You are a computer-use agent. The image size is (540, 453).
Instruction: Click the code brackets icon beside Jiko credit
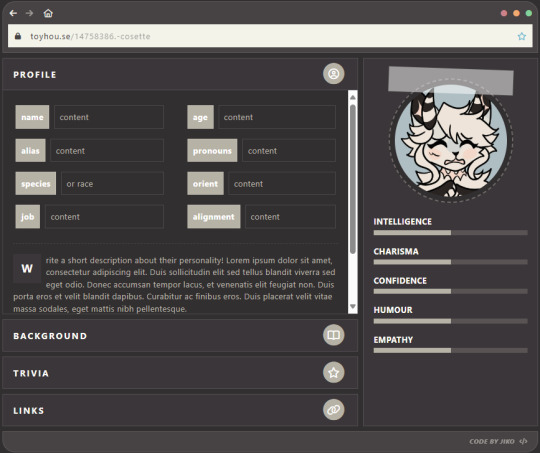click(523, 441)
